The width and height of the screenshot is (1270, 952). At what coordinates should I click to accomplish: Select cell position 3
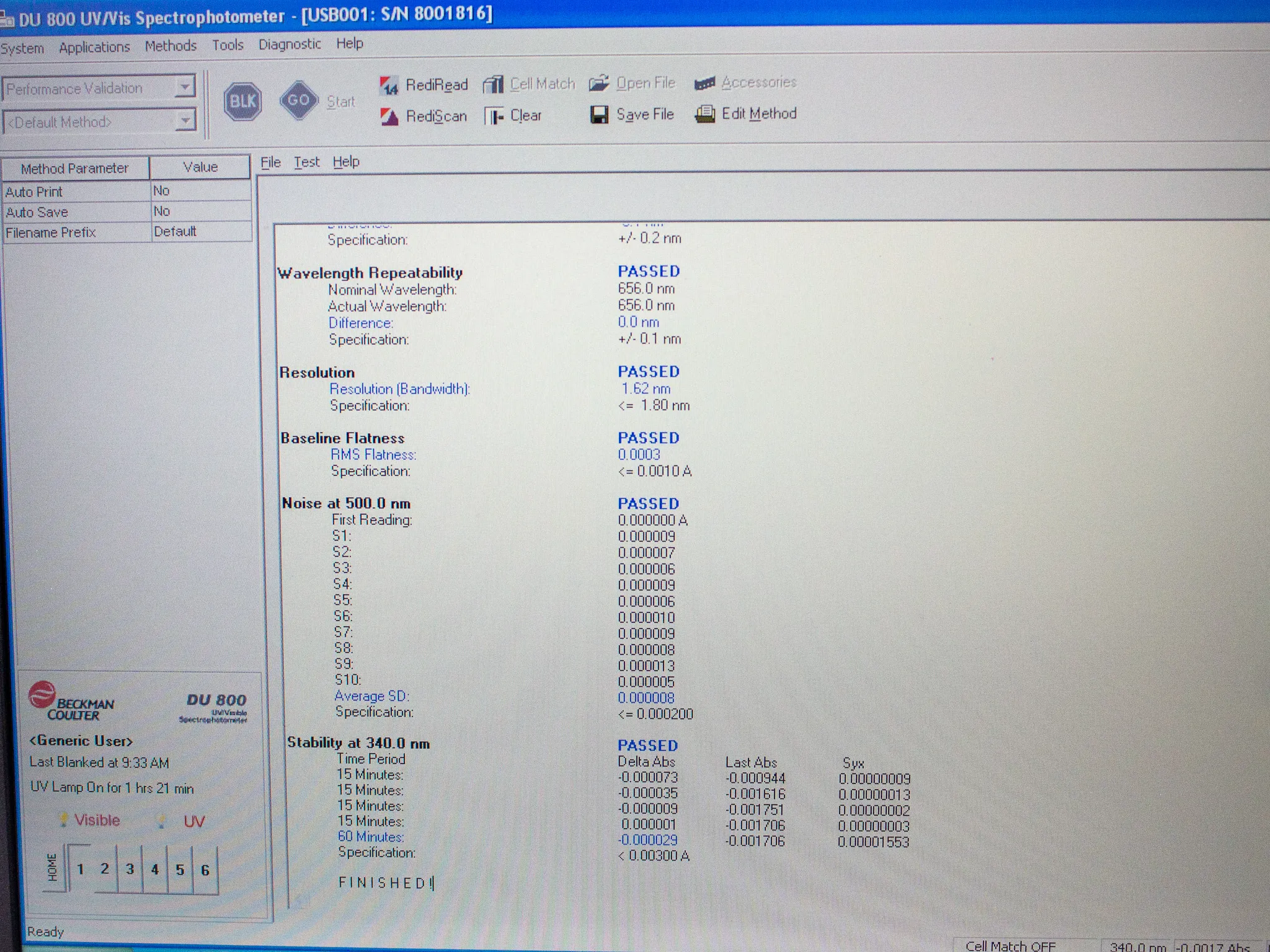130,870
